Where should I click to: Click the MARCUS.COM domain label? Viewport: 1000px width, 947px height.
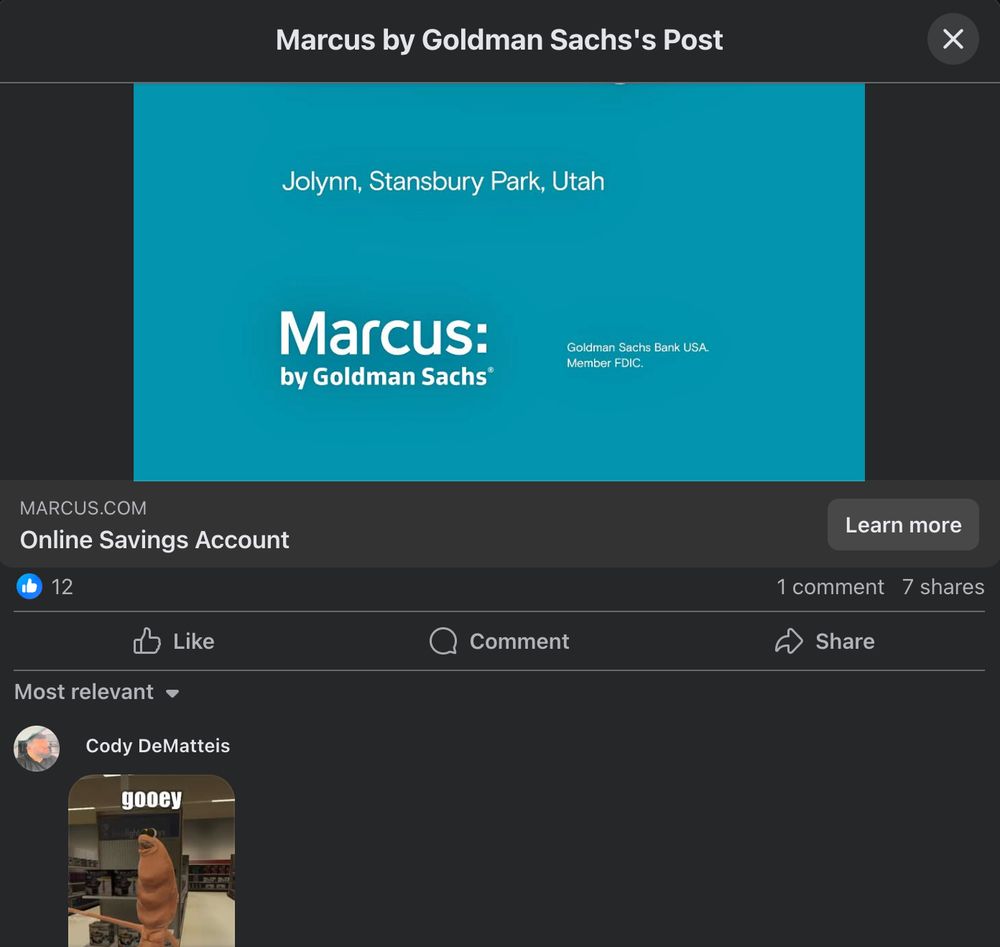click(x=83, y=508)
